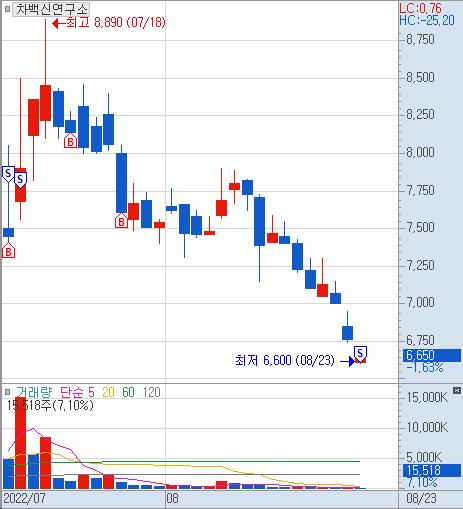Click the 15,000K volume axis label

pyautogui.click(x=427, y=397)
